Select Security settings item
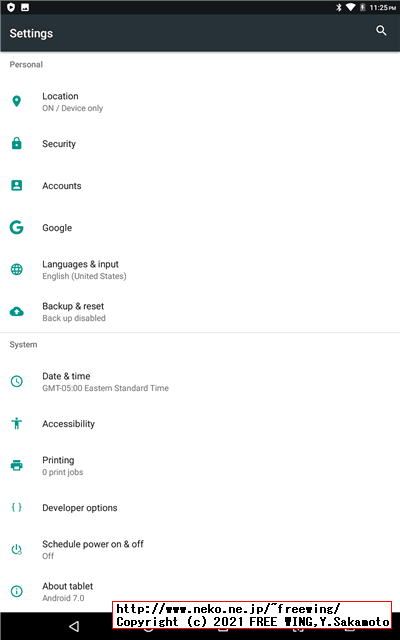 click(x=200, y=143)
